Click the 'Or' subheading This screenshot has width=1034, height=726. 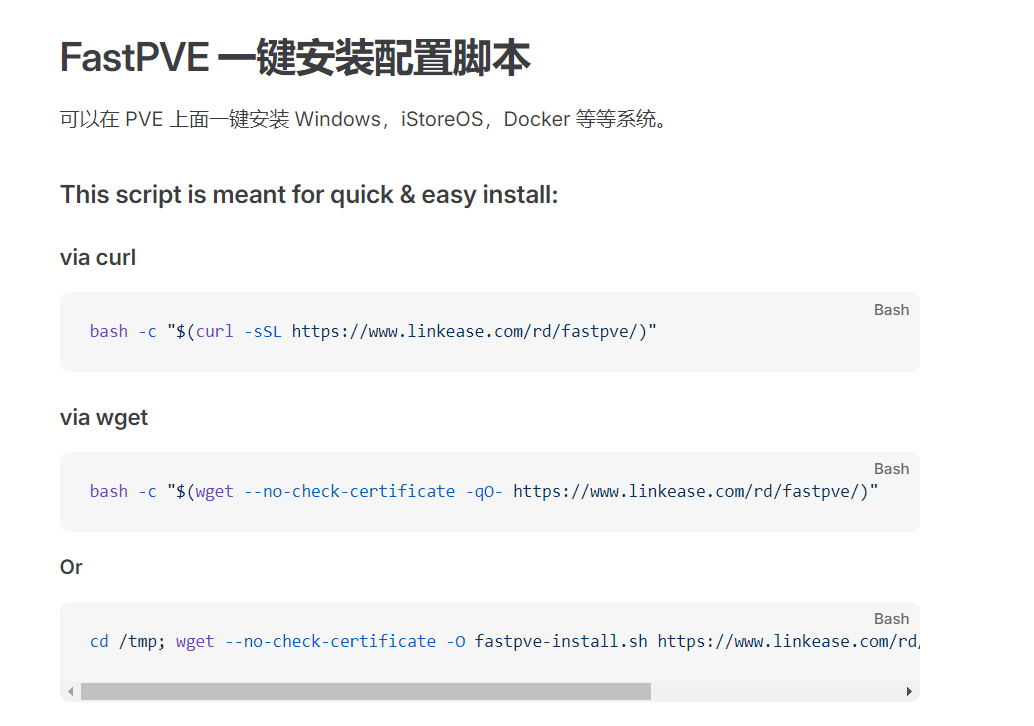pos(71,567)
